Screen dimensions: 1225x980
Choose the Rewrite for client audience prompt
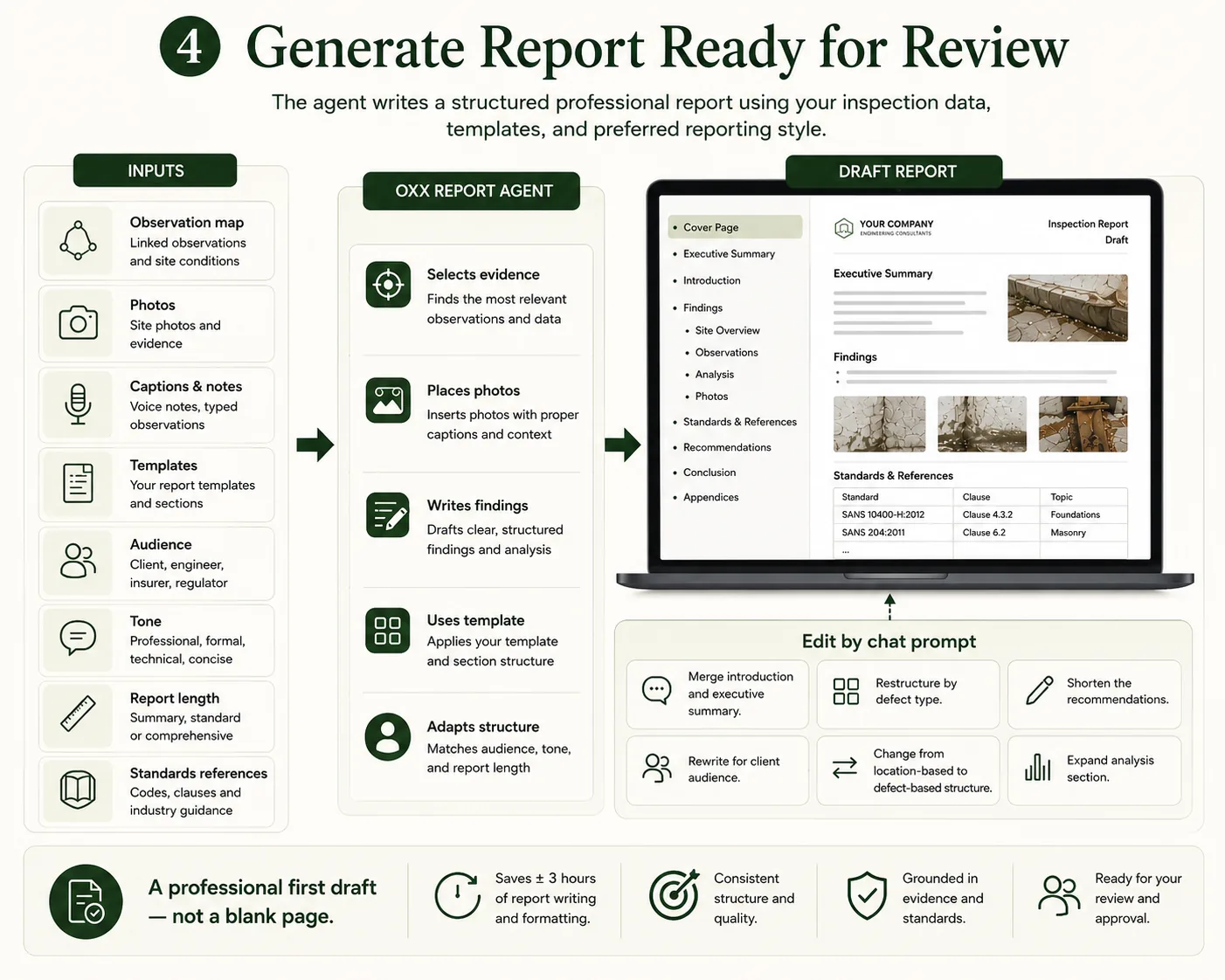717,770
